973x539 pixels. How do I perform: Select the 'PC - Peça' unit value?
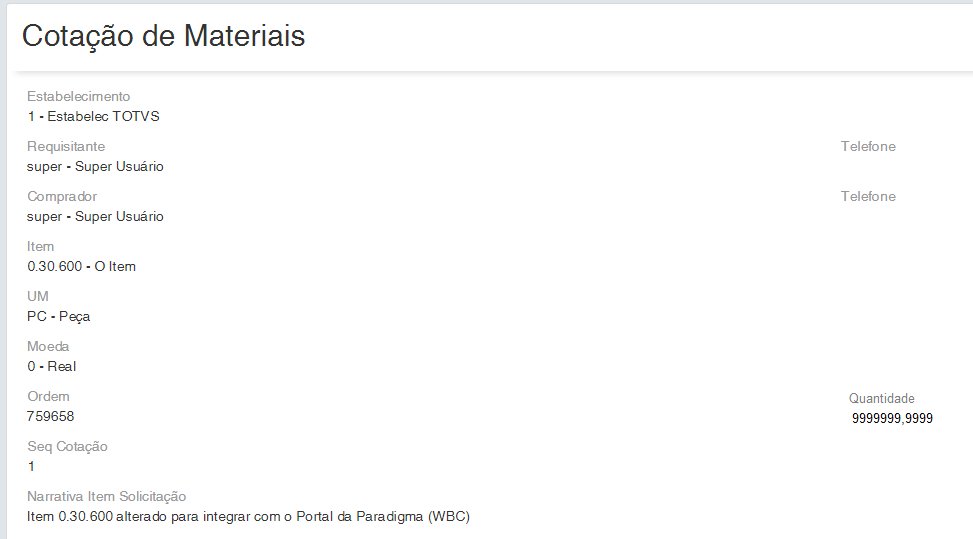(60, 316)
